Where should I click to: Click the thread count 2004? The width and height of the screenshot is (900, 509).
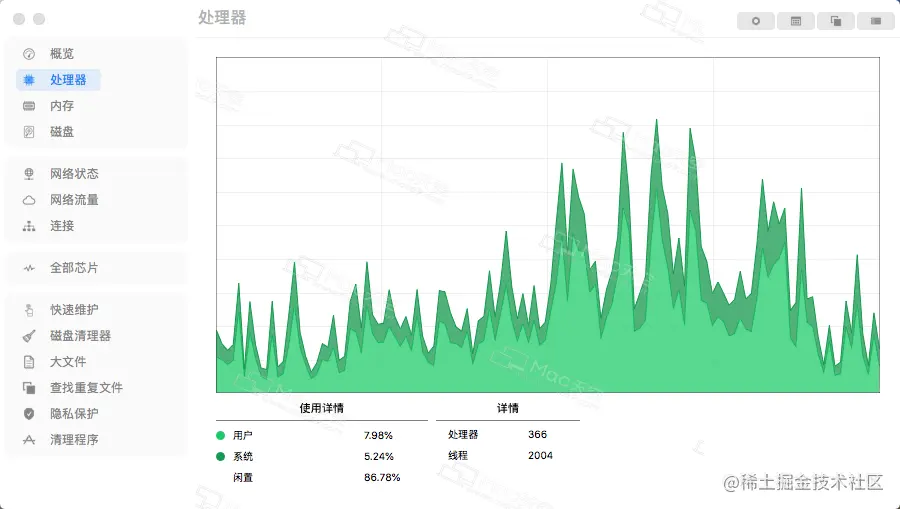click(x=540, y=456)
